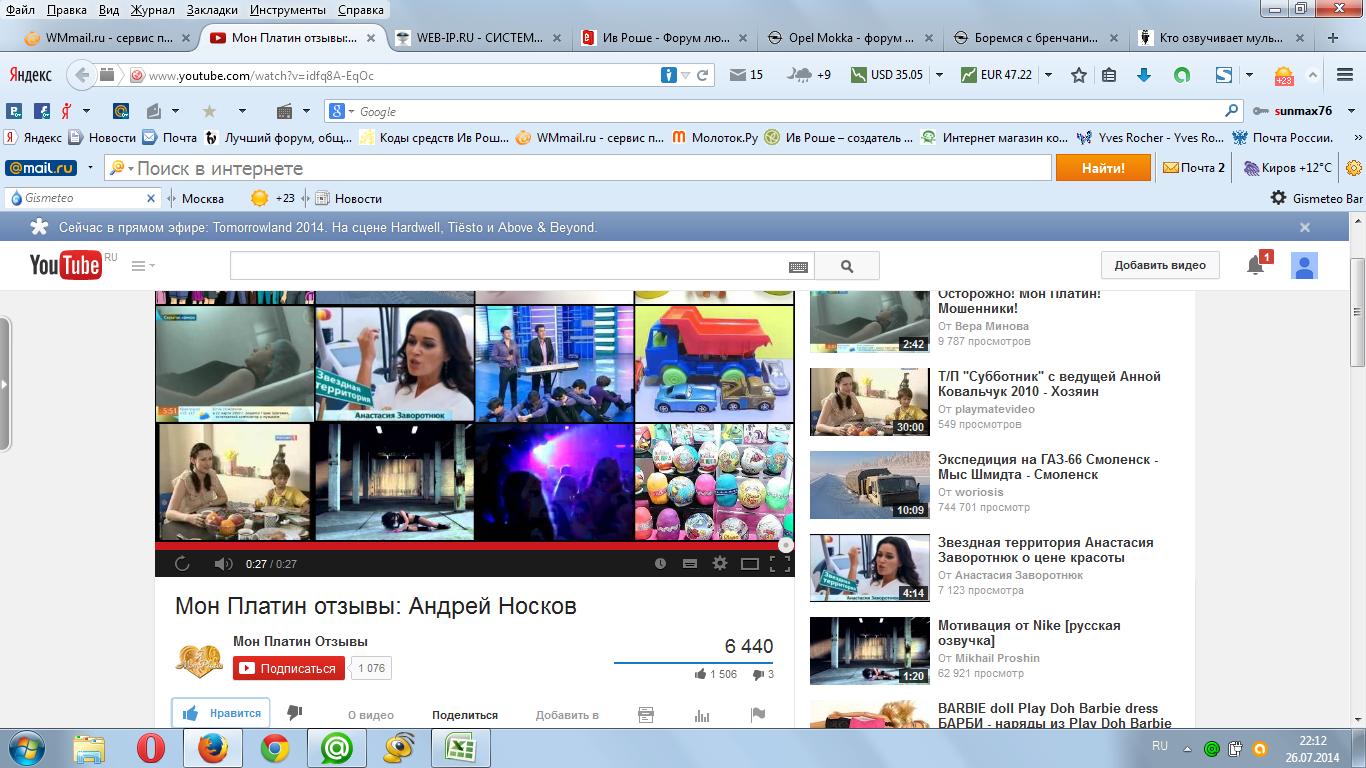Open the Журнал menu
1366x768 pixels.
152,10
